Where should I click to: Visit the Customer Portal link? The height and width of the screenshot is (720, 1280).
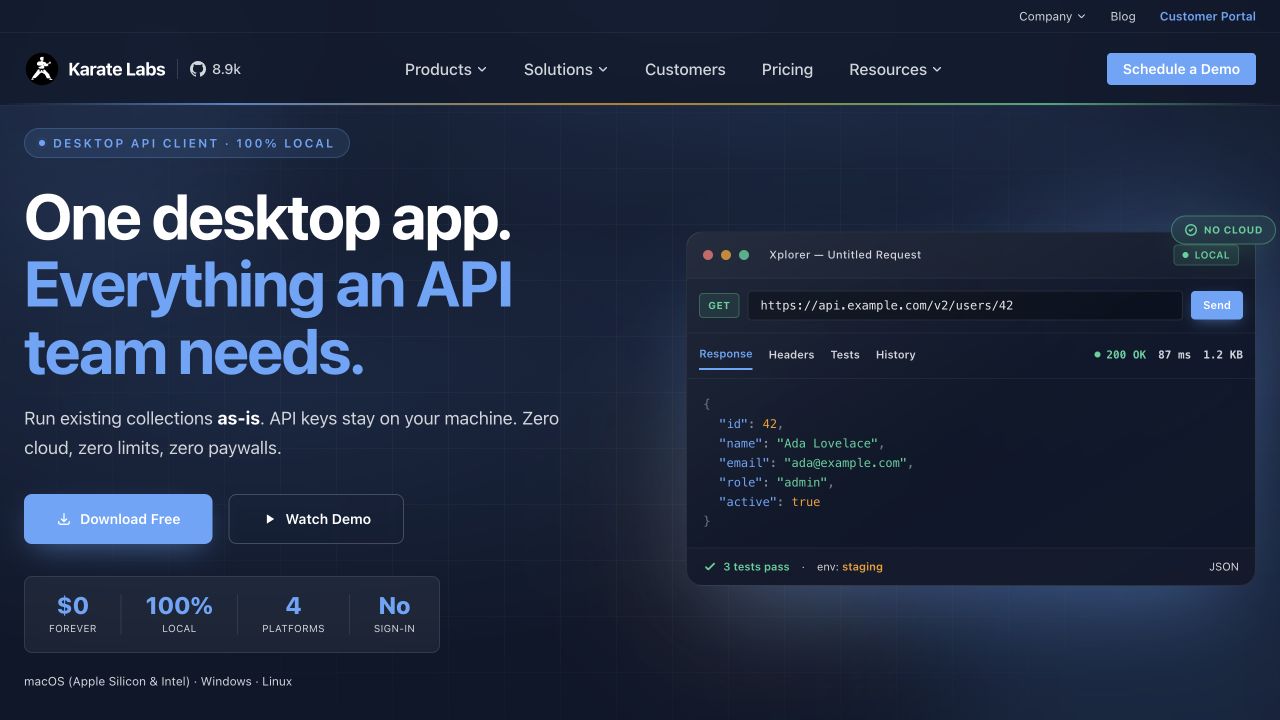(1208, 16)
